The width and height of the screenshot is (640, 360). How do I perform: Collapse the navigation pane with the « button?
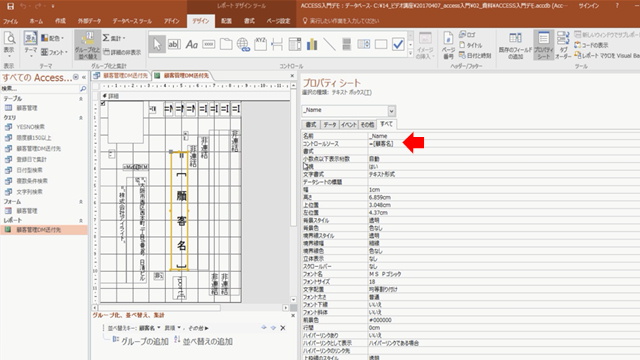click(84, 77)
